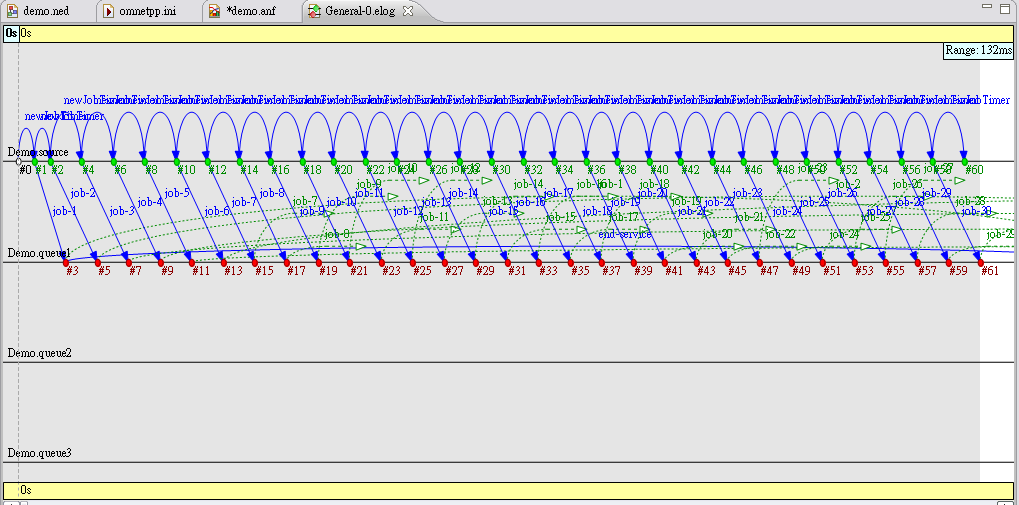Click the bottom 0s time gutter
This screenshot has width=1019, height=505.
(x=508, y=490)
